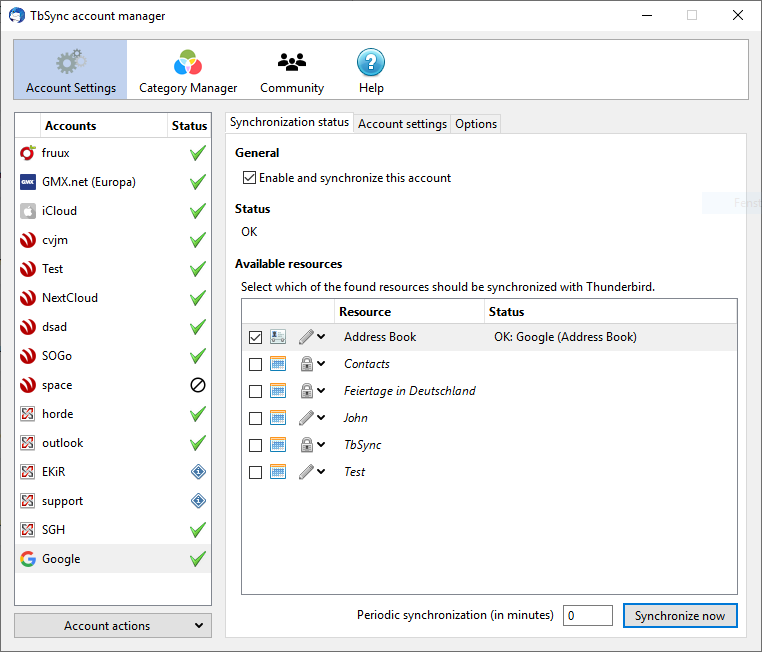Open the Category Manager toolbar icon
Viewport: 762px width, 652px height.
pyautogui.click(x=188, y=63)
